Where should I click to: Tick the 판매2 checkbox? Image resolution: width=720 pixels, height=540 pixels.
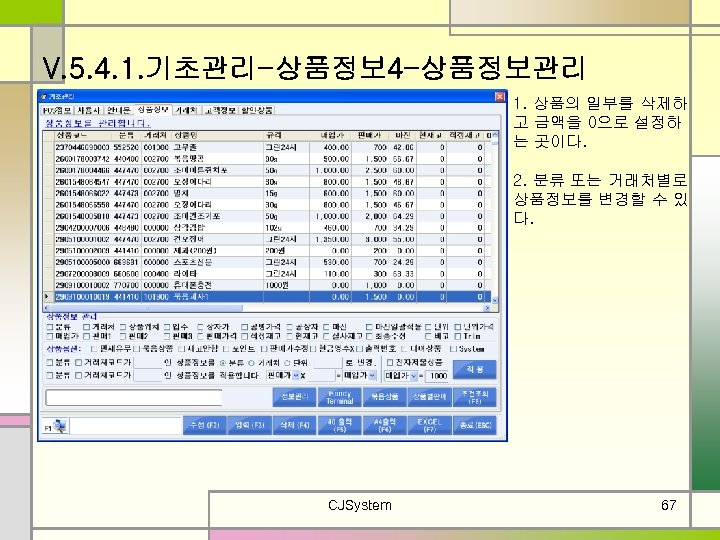[123, 336]
